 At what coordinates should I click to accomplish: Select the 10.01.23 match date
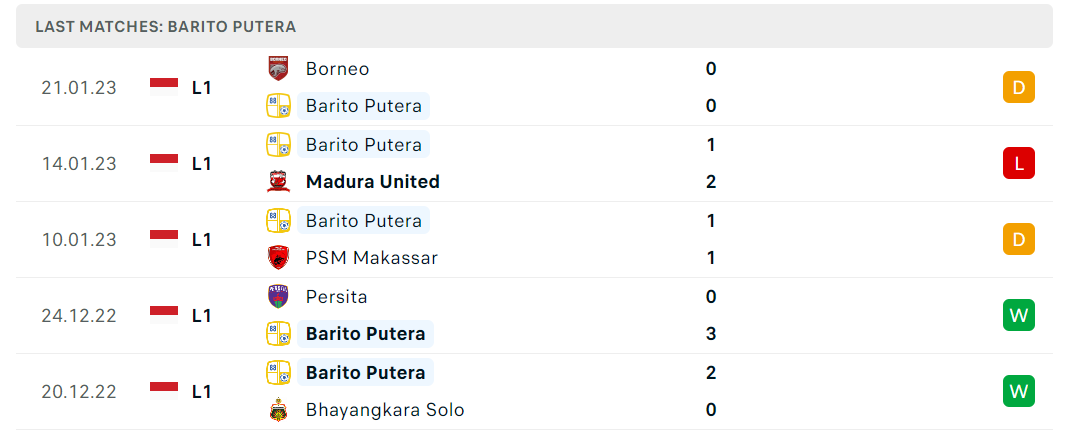[79, 239]
